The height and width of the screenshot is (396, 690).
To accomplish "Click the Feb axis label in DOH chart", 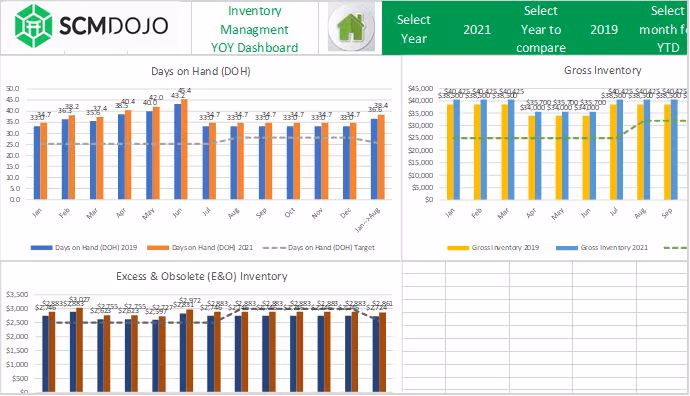I will coord(64,213).
